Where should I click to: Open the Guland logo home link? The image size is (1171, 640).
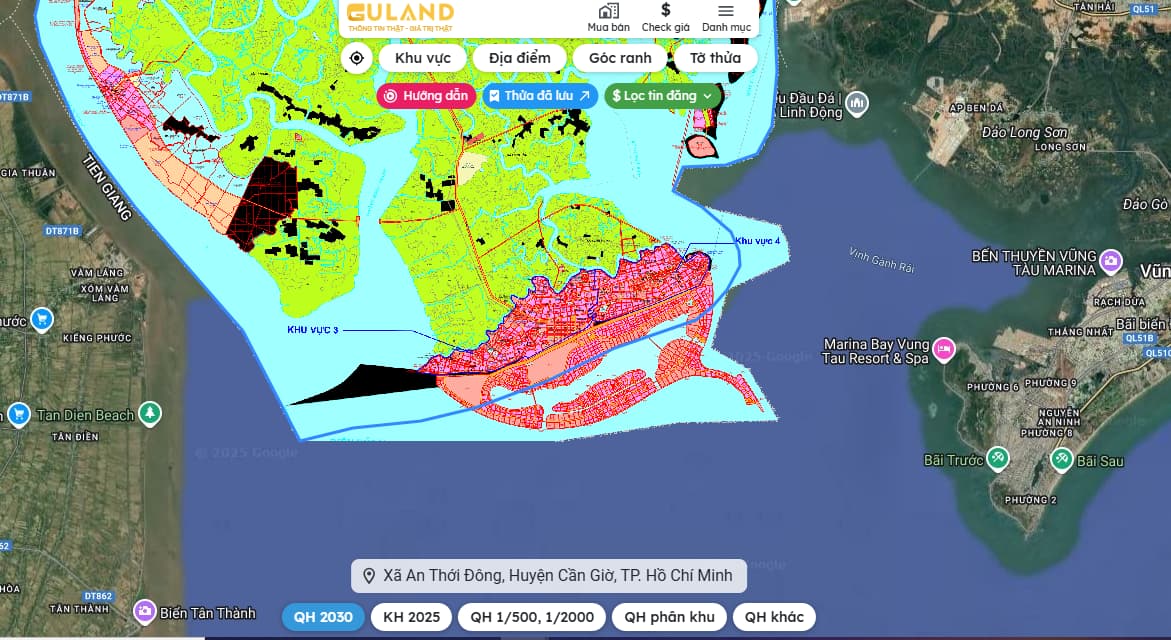coord(401,16)
